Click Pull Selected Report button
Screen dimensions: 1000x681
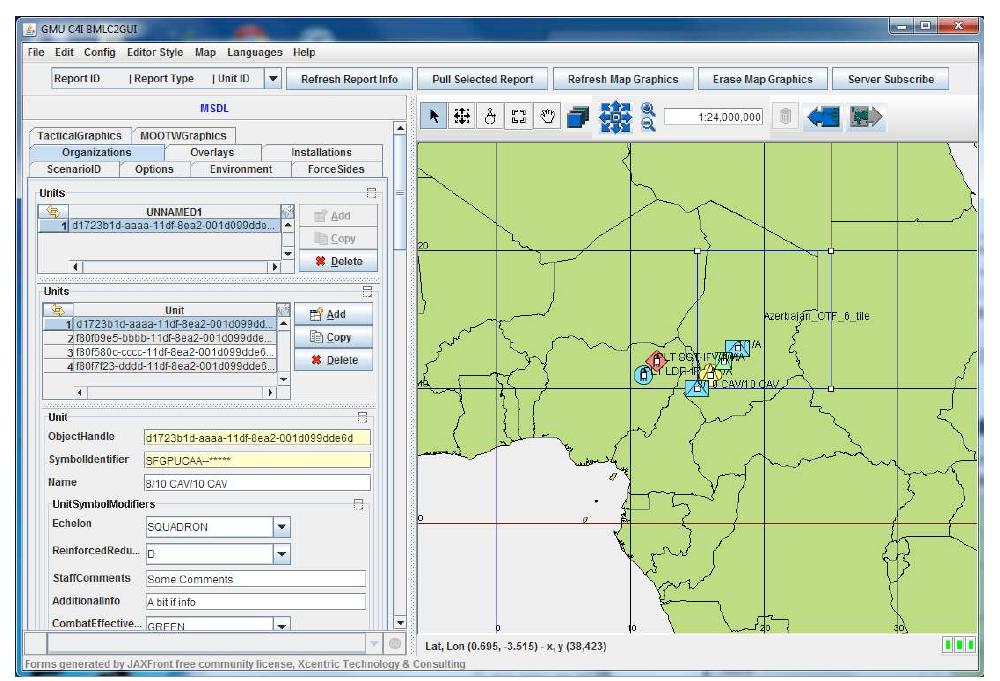tap(483, 79)
